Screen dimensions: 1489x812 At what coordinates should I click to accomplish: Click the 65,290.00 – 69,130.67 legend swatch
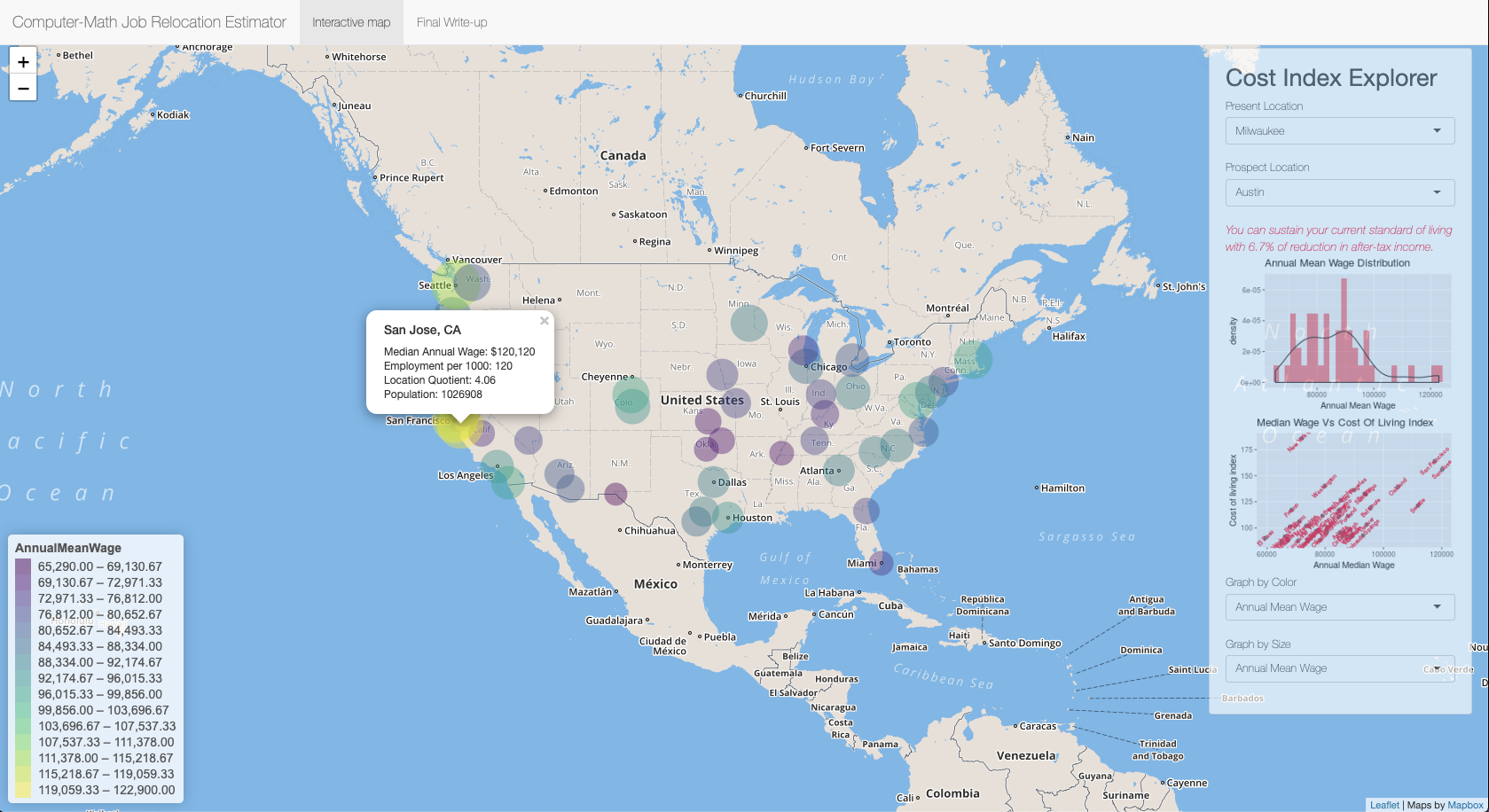tap(23, 566)
